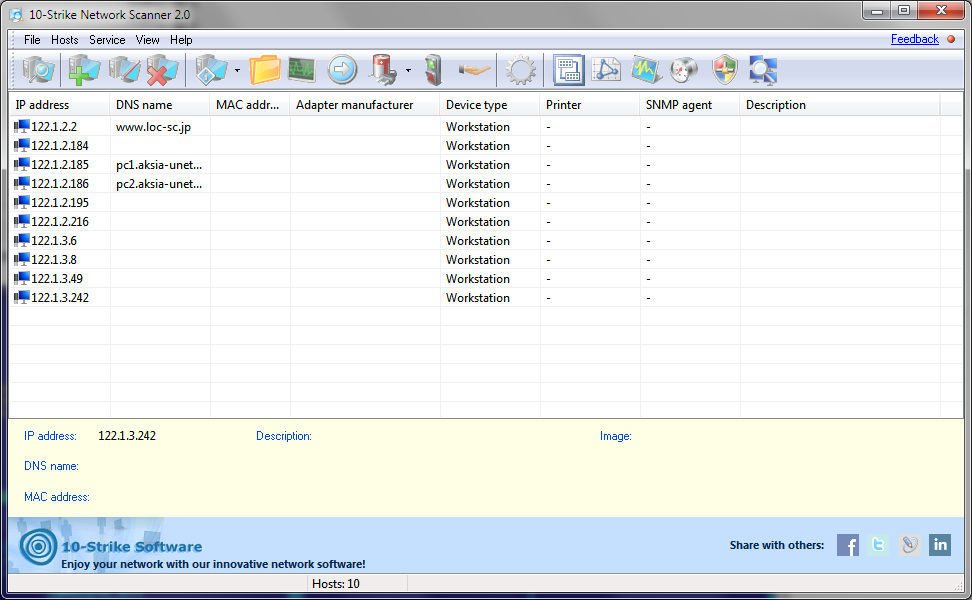Delete the selected host
The image size is (972, 600).
click(161, 69)
